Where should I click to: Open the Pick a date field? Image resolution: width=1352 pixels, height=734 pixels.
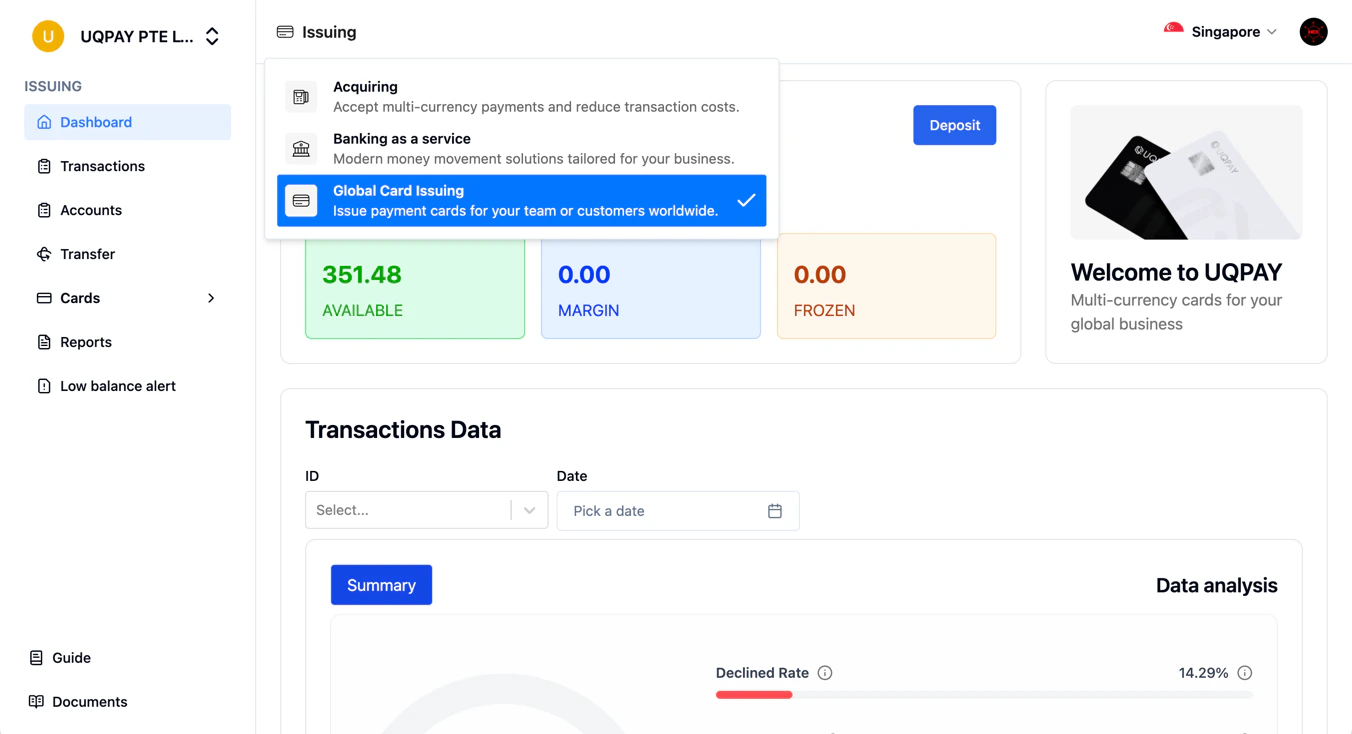point(678,510)
